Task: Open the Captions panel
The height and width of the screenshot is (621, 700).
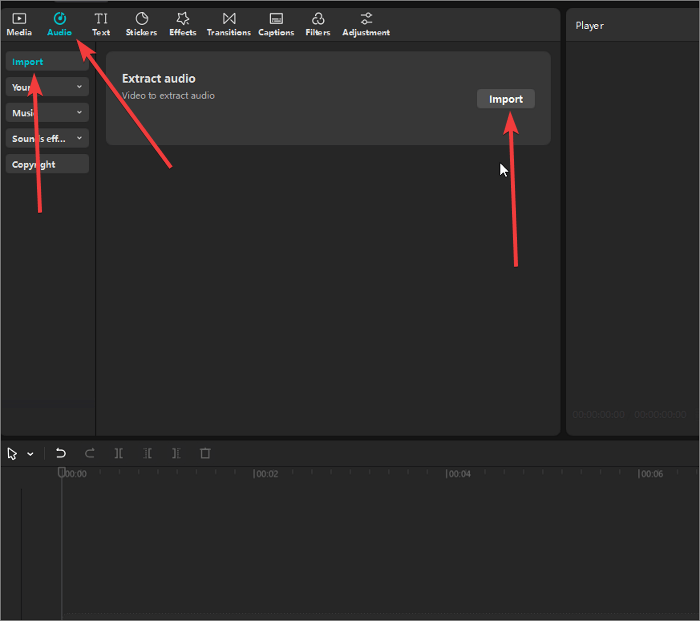Action: pyautogui.click(x=276, y=24)
